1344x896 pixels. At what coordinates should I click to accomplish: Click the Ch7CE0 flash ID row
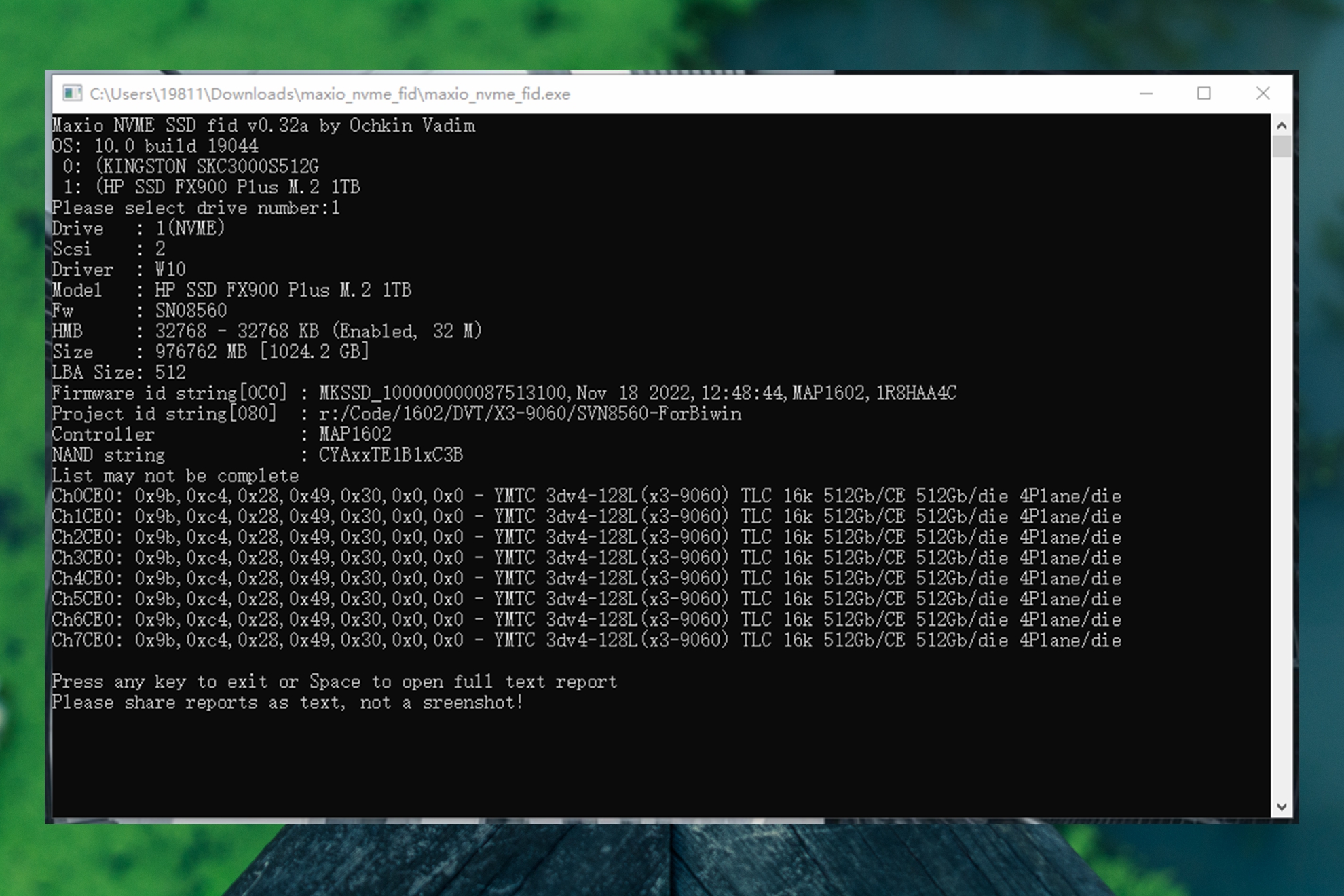[x=586, y=641]
